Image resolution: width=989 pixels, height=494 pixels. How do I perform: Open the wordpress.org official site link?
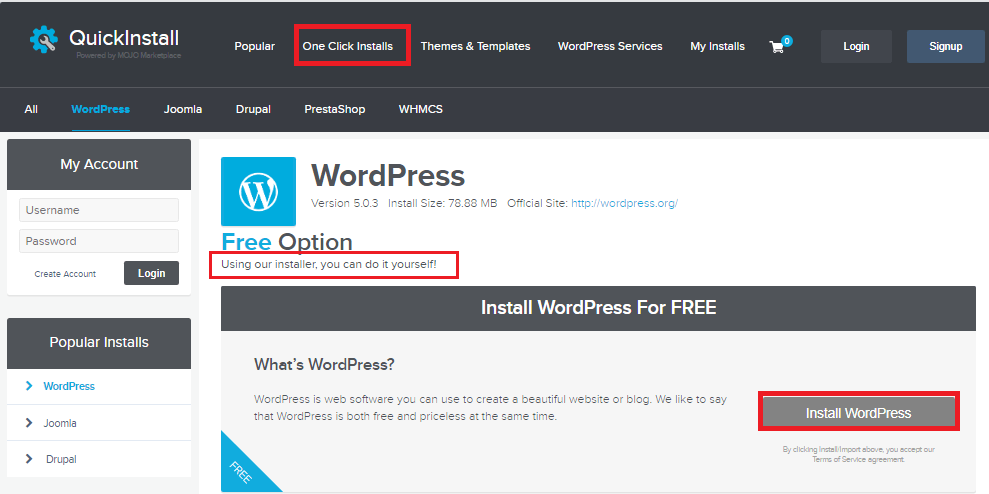pyautogui.click(x=624, y=203)
